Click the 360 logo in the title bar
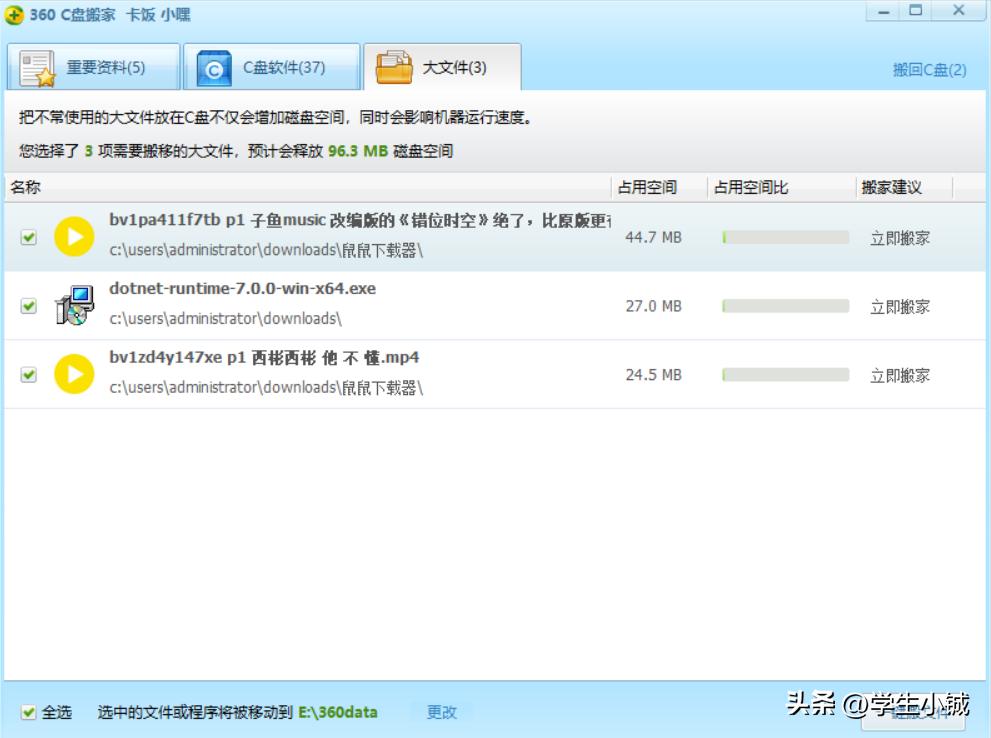The height and width of the screenshot is (738, 991). [x=15, y=14]
